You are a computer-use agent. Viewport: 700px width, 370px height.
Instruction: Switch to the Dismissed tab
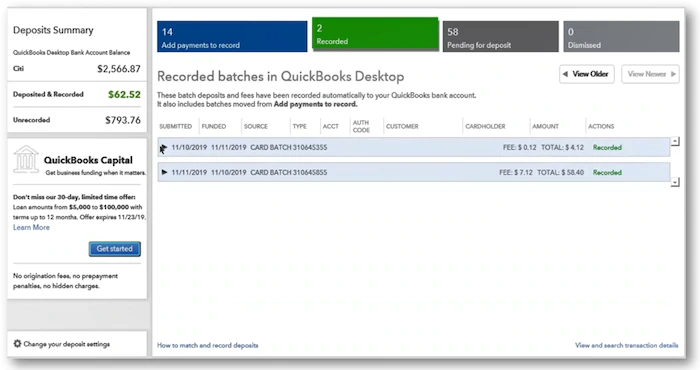tap(621, 36)
